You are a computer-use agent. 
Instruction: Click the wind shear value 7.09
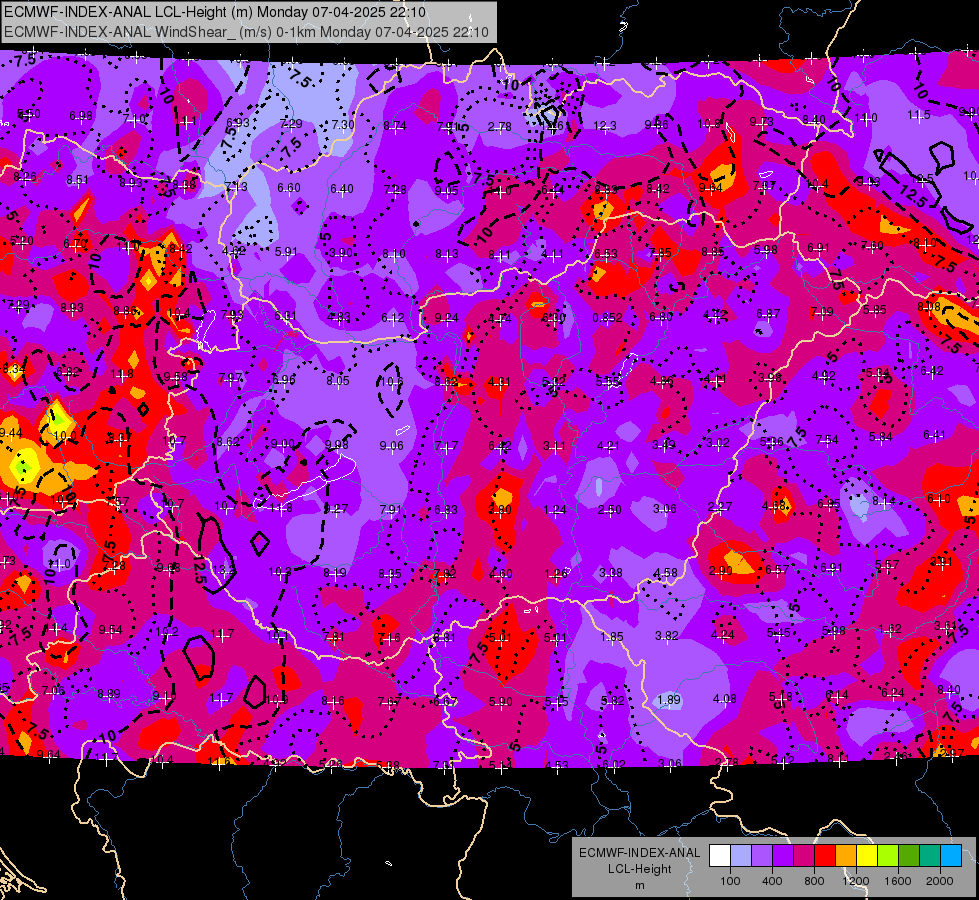coord(822,312)
